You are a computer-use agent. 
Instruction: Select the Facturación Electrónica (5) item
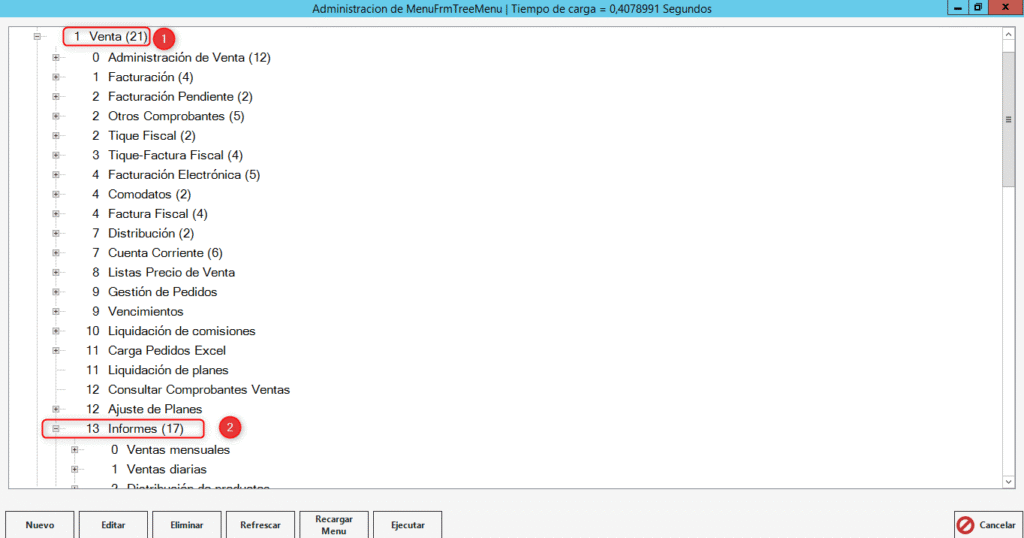point(183,175)
